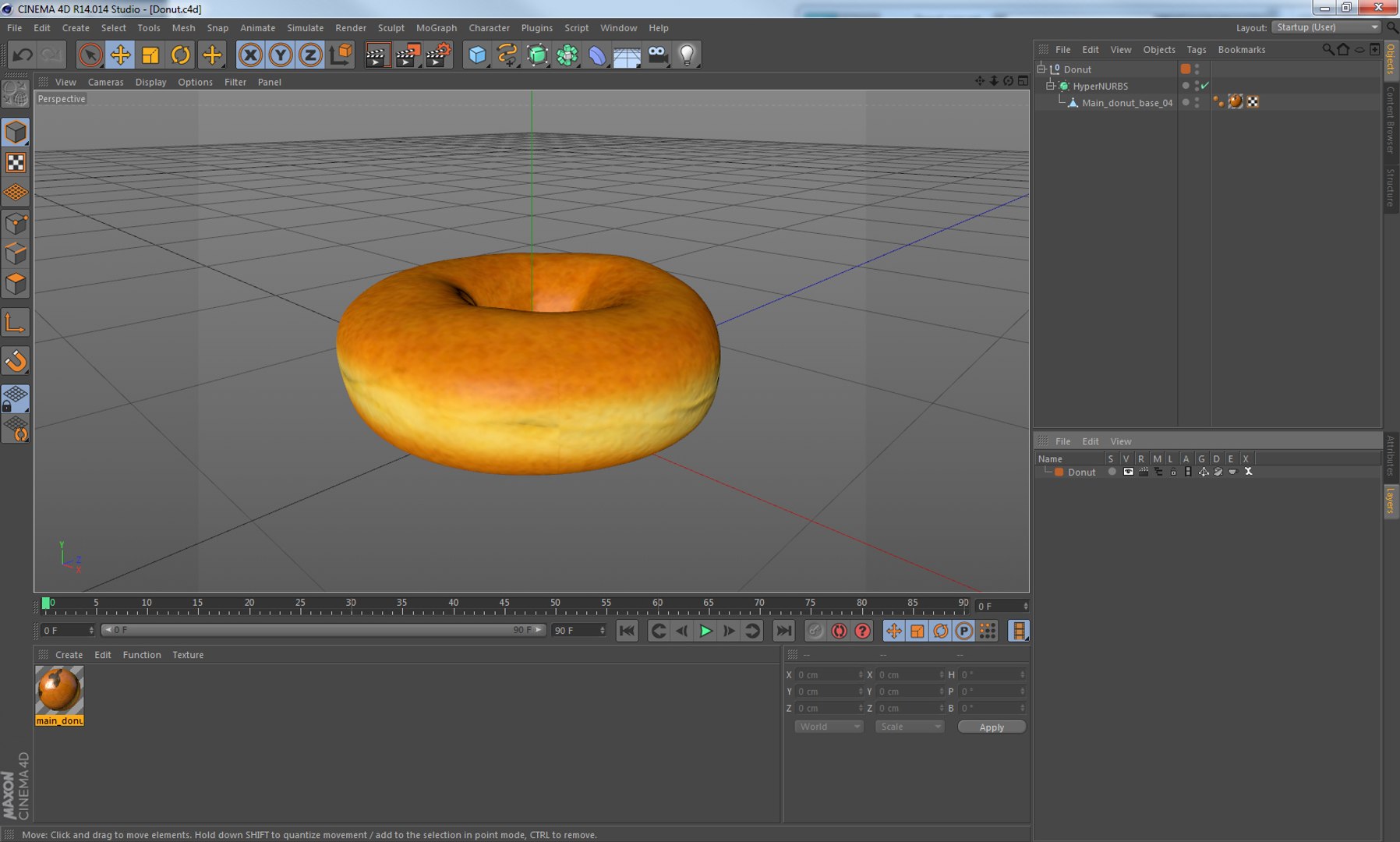This screenshot has width=1400, height=842.
Task: Switch to the Attributes side tab
Action: [x=1391, y=455]
